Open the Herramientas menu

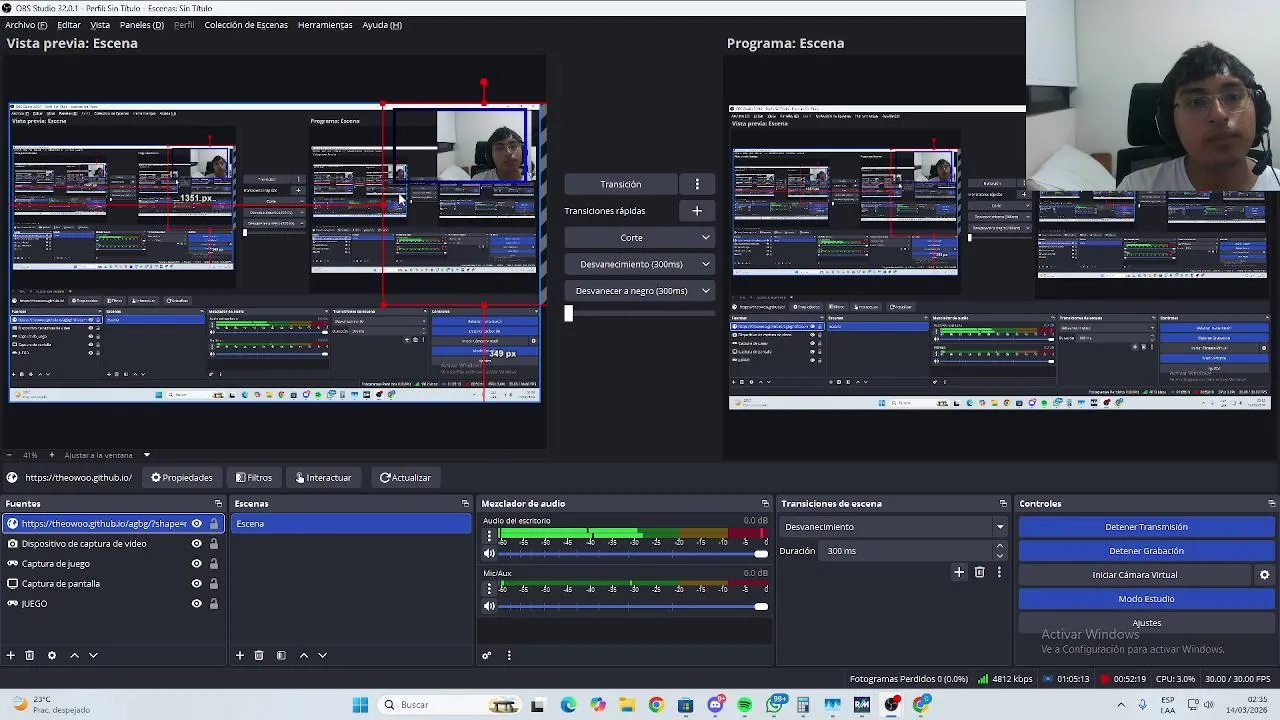325,25
